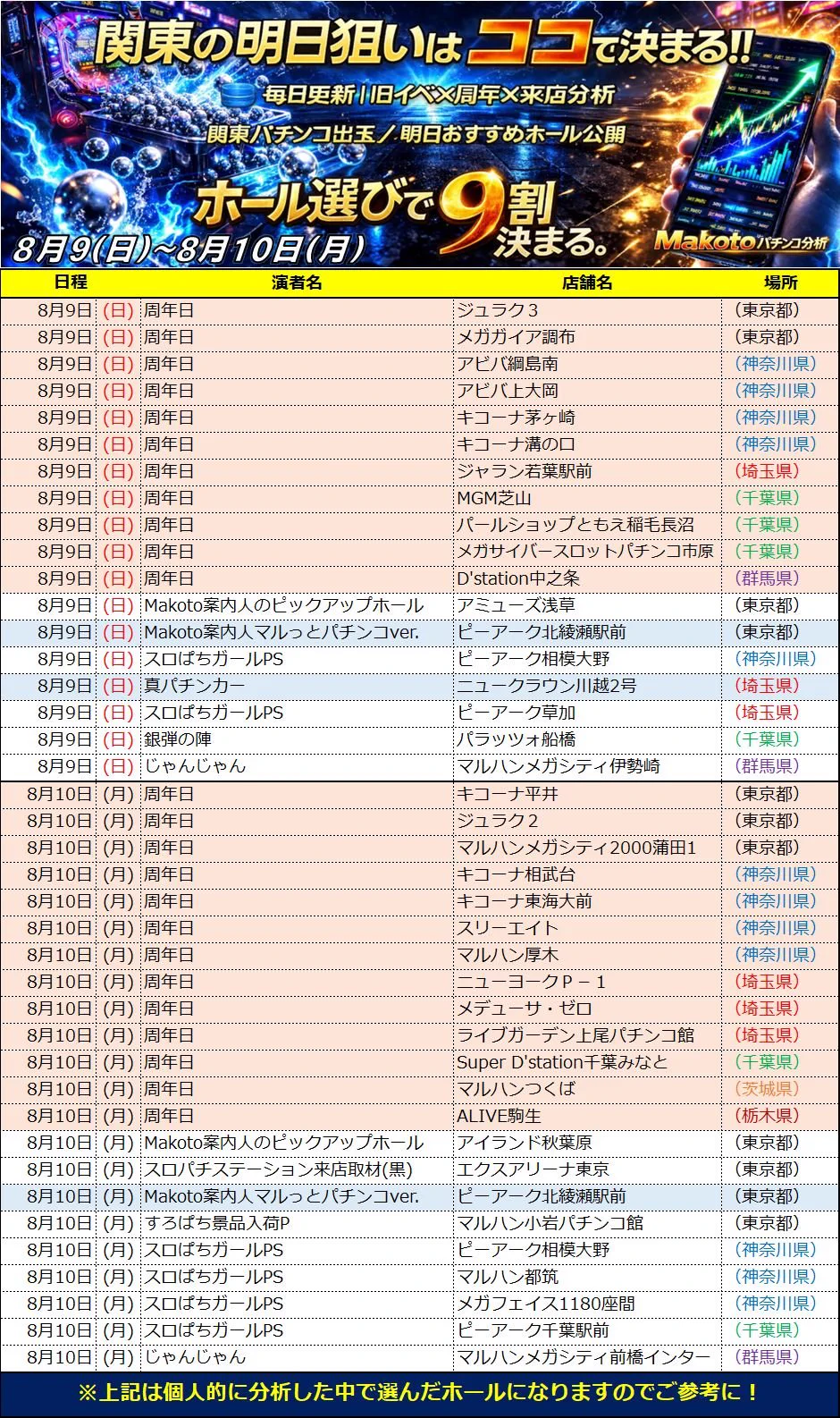Select store name ジュラク3
This screenshot has width=840, height=1418.
tap(498, 310)
